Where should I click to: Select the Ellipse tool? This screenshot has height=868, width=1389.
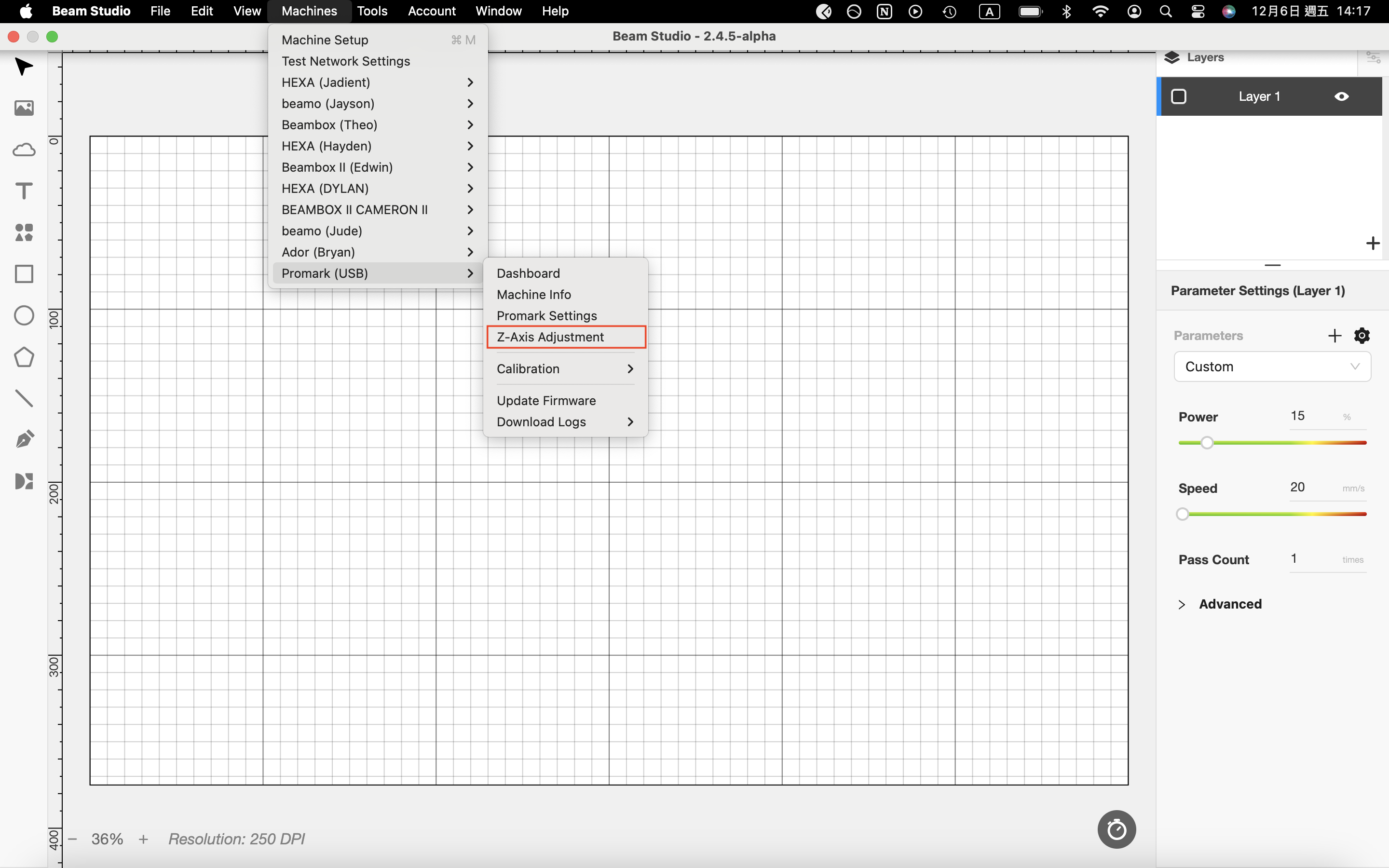point(24,315)
